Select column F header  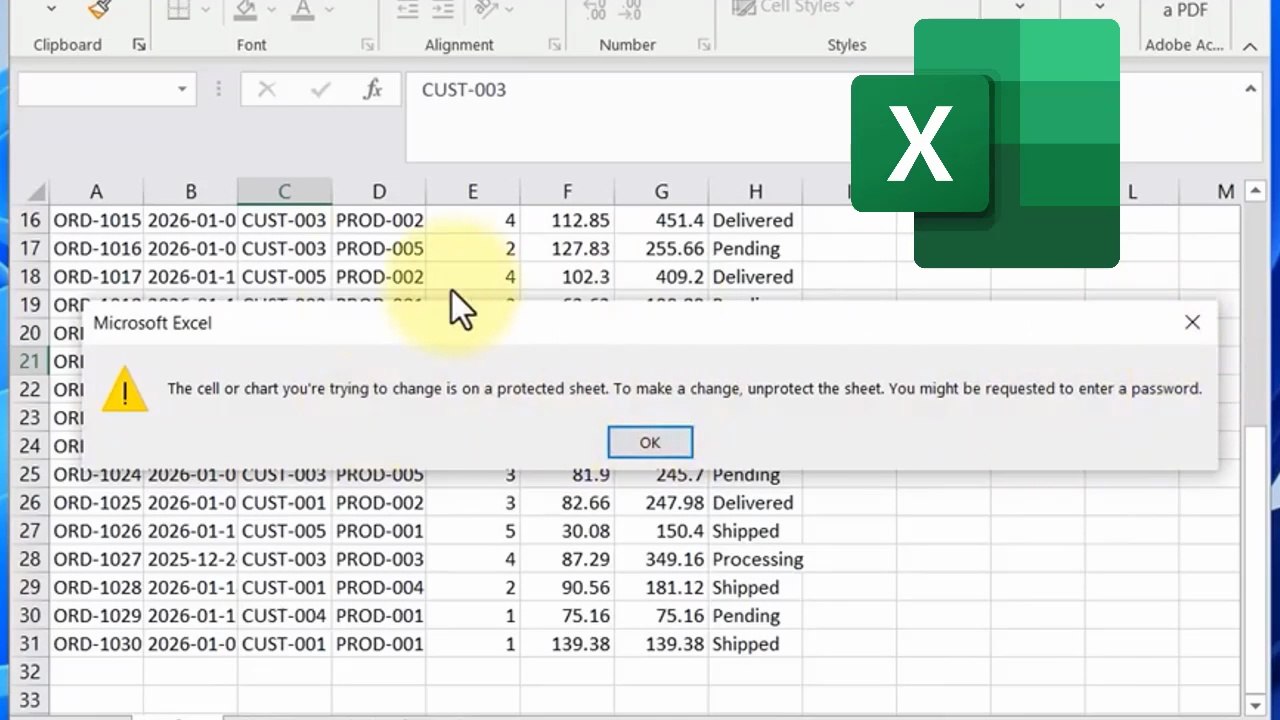(x=567, y=191)
